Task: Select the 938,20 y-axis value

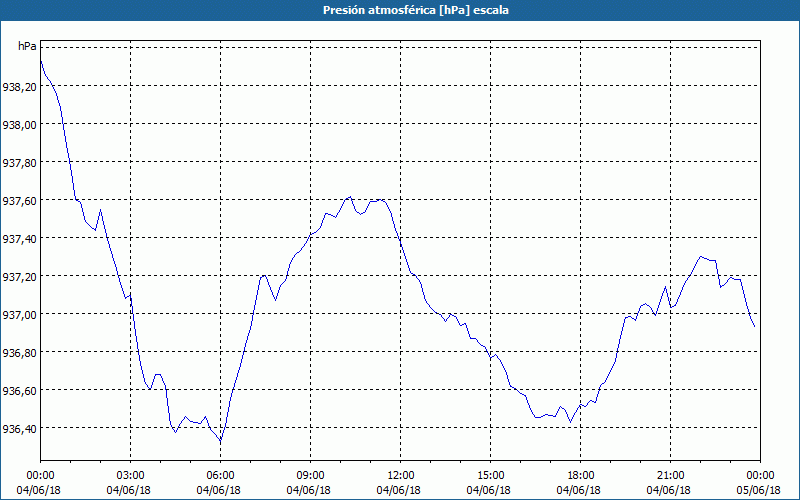Action: (x=19, y=87)
